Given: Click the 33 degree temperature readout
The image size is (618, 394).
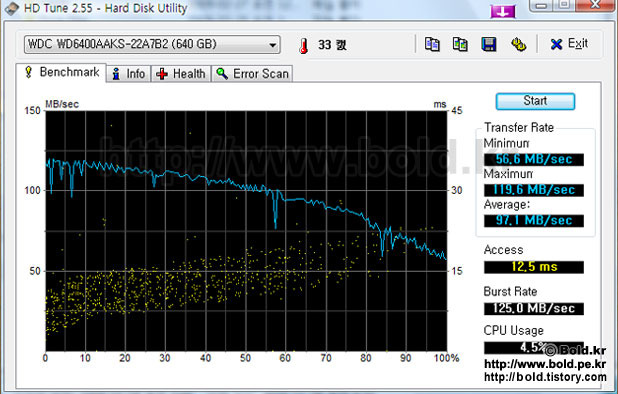Looking at the screenshot, I should pos(332,45).
